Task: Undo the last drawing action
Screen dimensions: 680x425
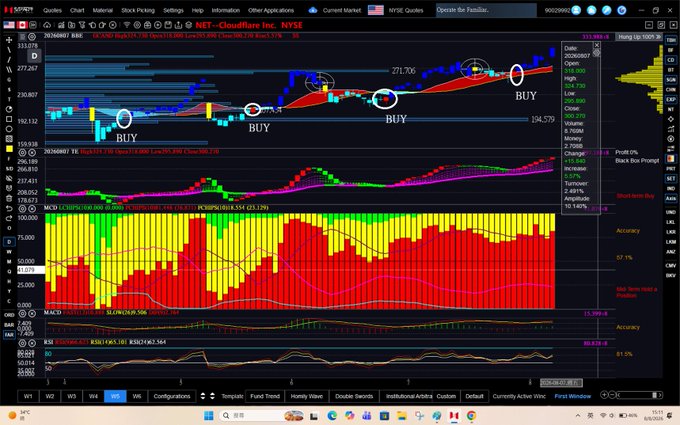Action: click(9, 208)
